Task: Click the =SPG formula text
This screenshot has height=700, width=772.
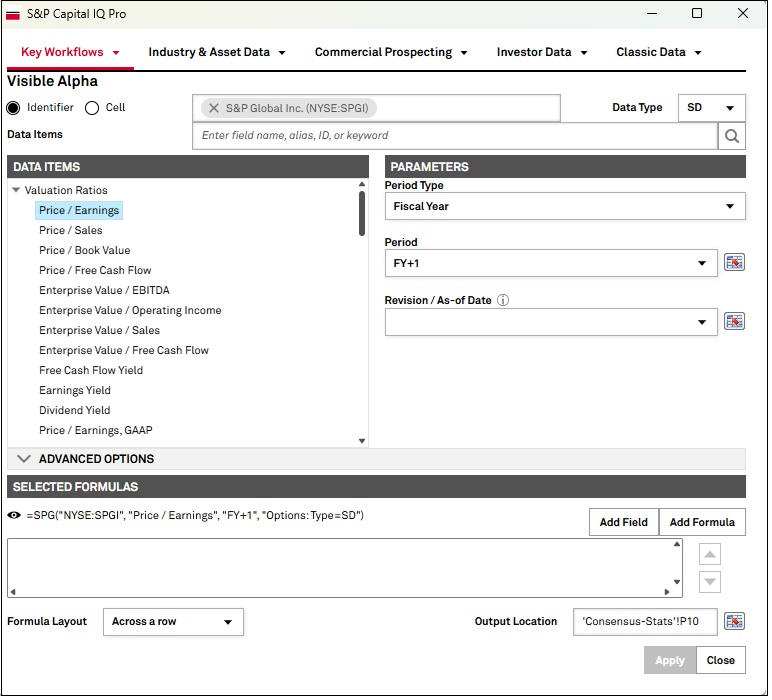Action: pyautogui.click(x=196, y=517)
